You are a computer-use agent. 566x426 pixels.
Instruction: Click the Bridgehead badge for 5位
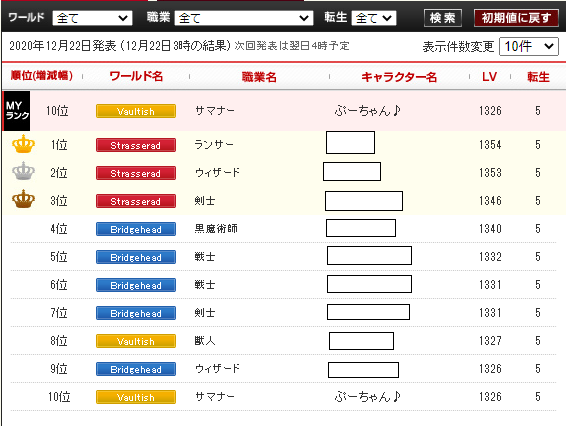coord(136,257)
